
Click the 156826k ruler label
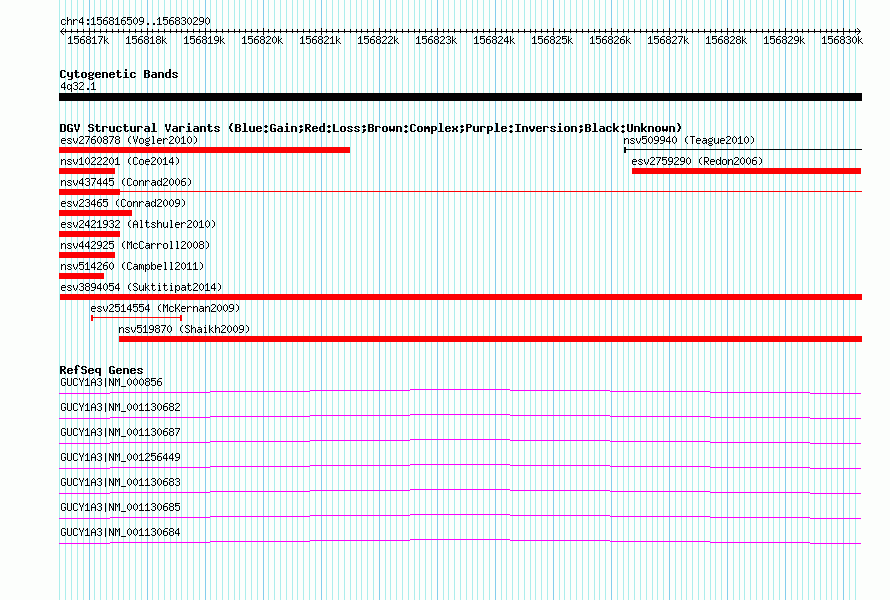610,40
